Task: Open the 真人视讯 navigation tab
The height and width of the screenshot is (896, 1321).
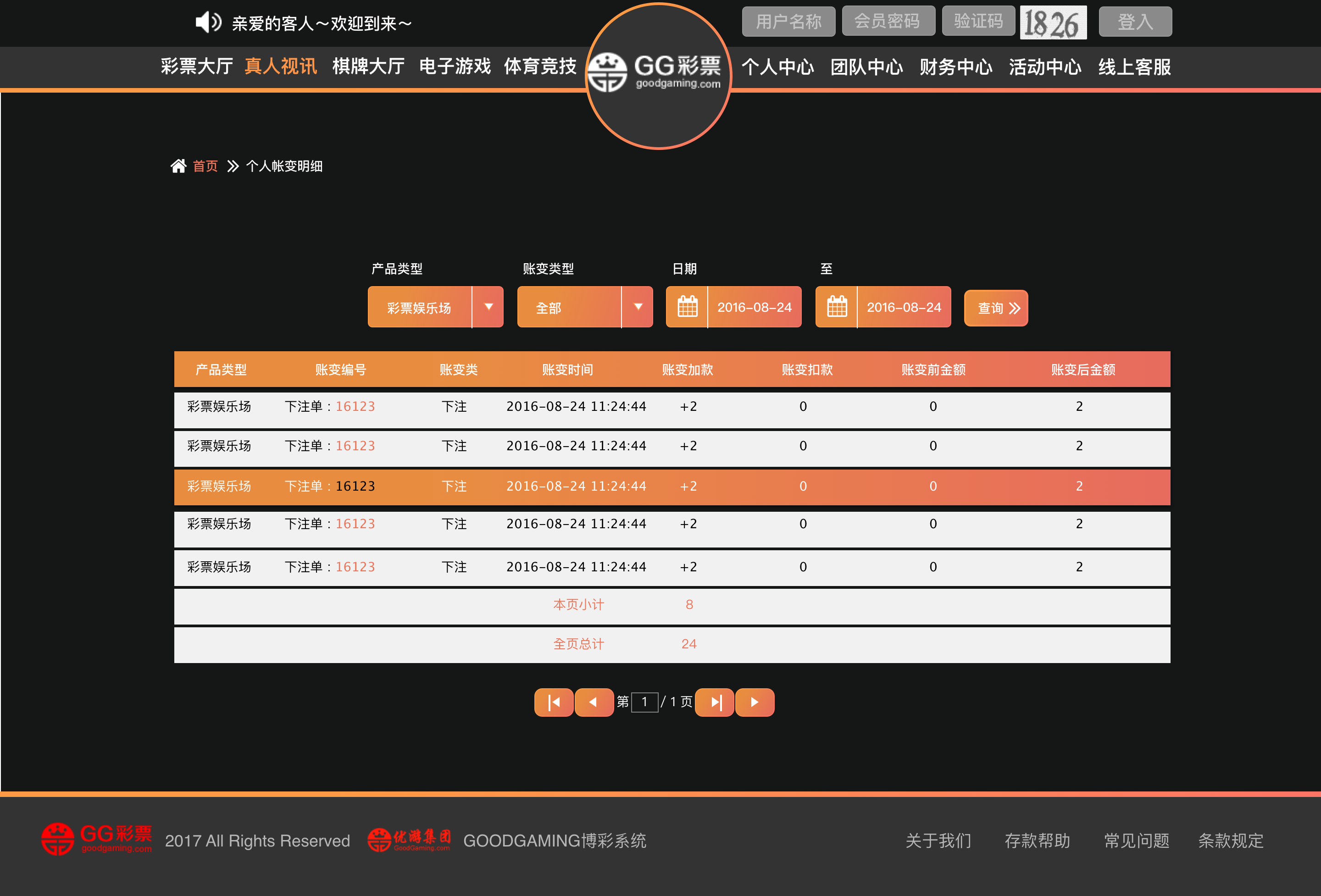Action: click(x=280, y=66)
